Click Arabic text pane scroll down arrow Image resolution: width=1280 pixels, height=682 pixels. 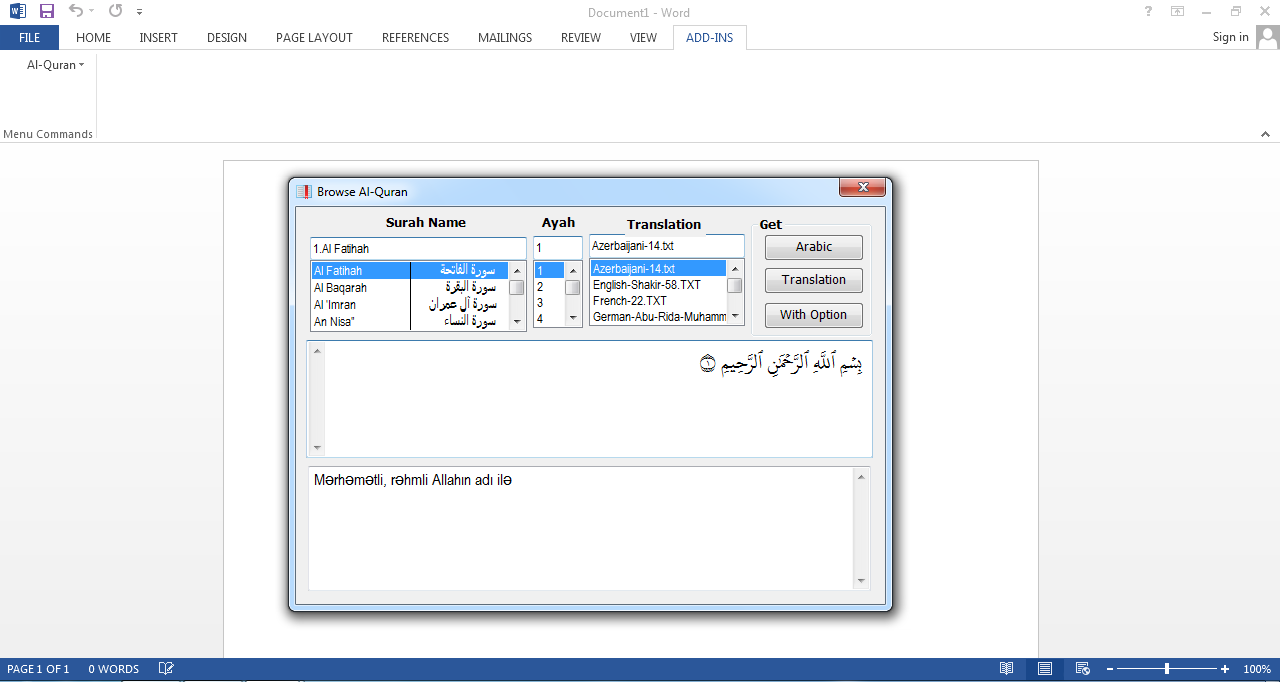tap(317, 448)
